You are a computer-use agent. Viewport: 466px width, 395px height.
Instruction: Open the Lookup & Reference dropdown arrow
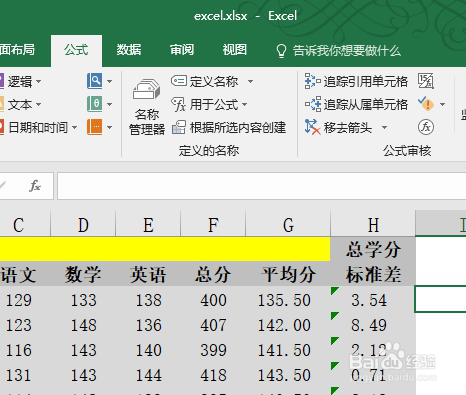109,81
